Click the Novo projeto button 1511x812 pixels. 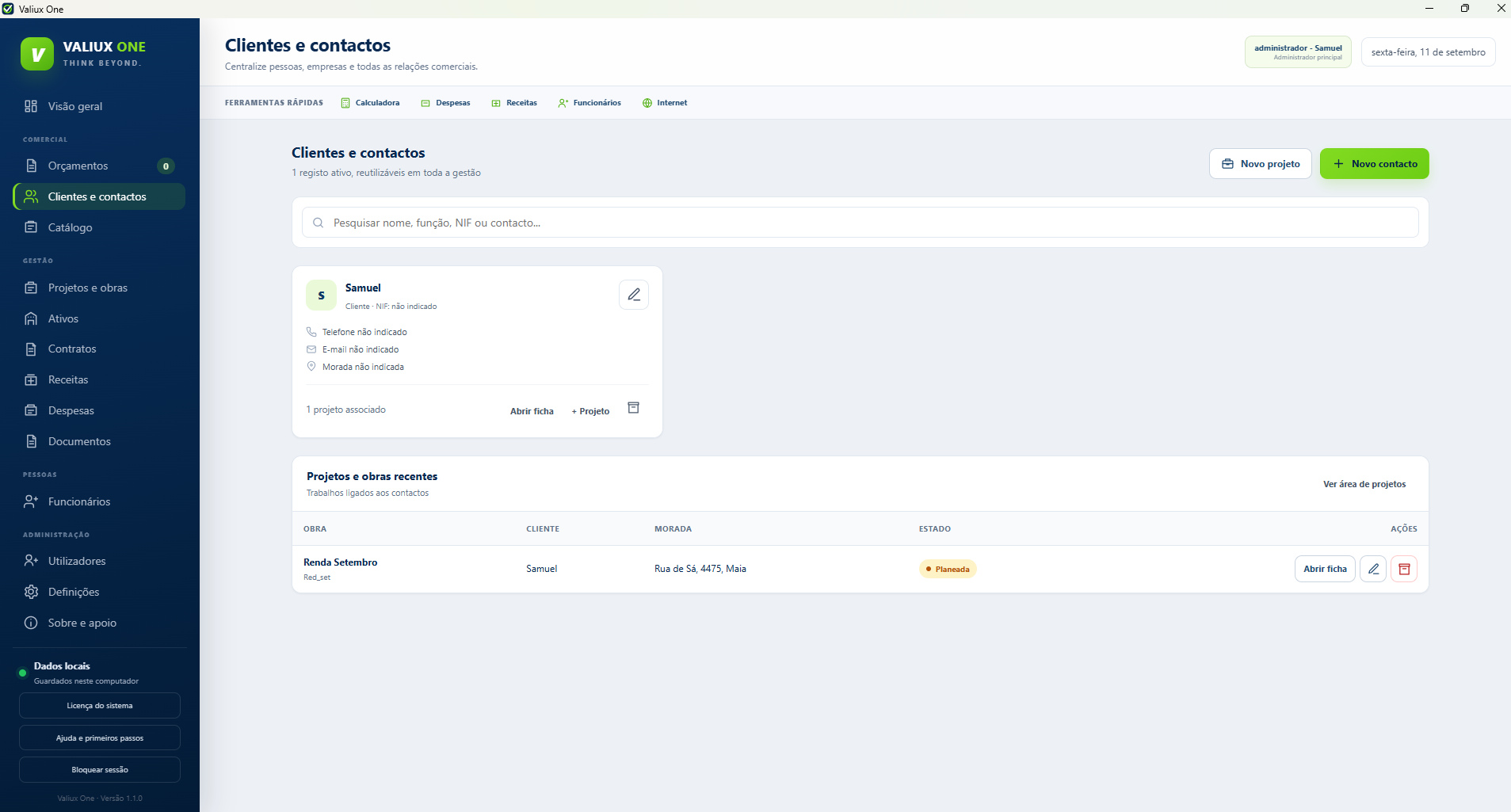[x=1261, y=164]
